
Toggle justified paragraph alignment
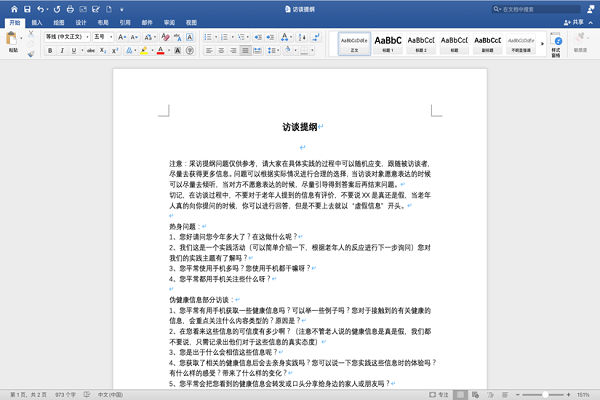tap(245, 50)
